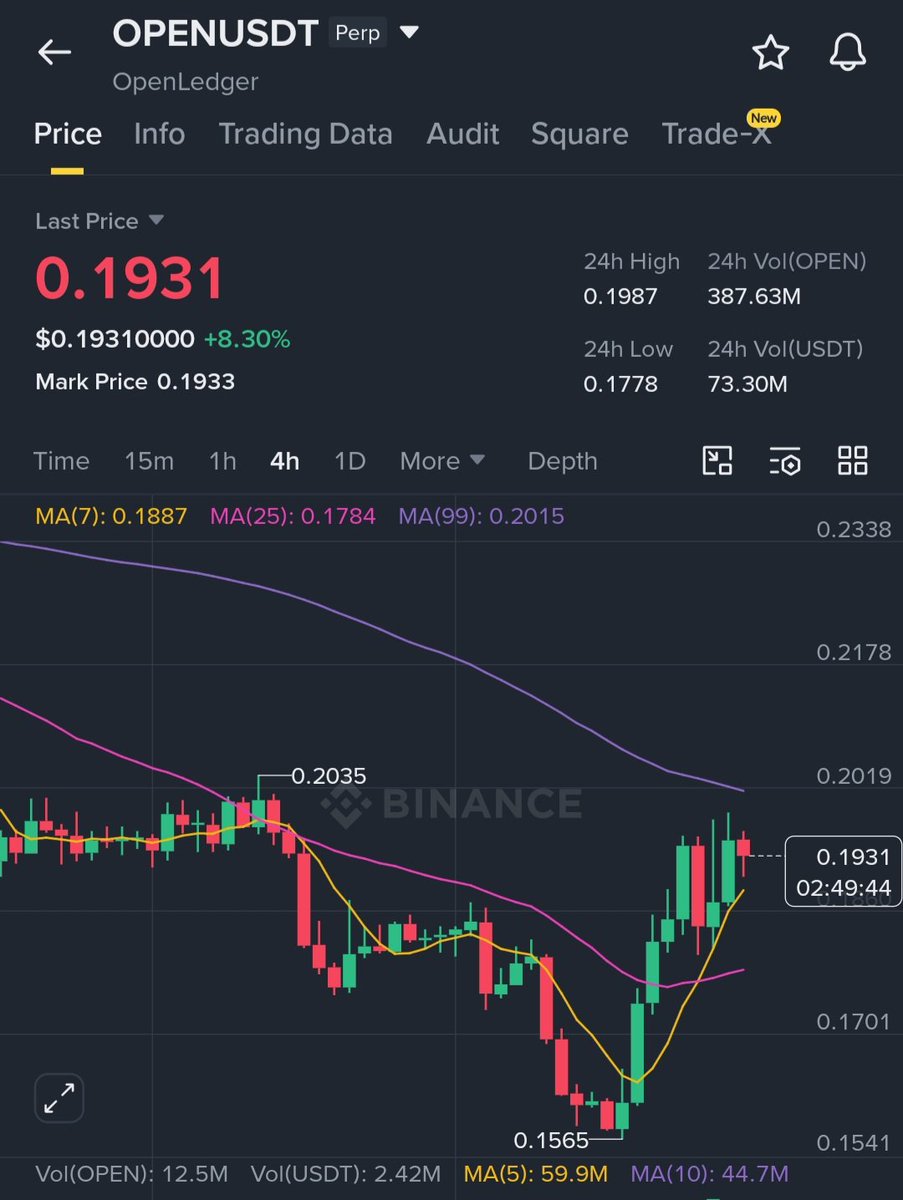The width and height of the screenshot is (903, 1200).
Task: Open the Audit tab
Action: point(462,134)
